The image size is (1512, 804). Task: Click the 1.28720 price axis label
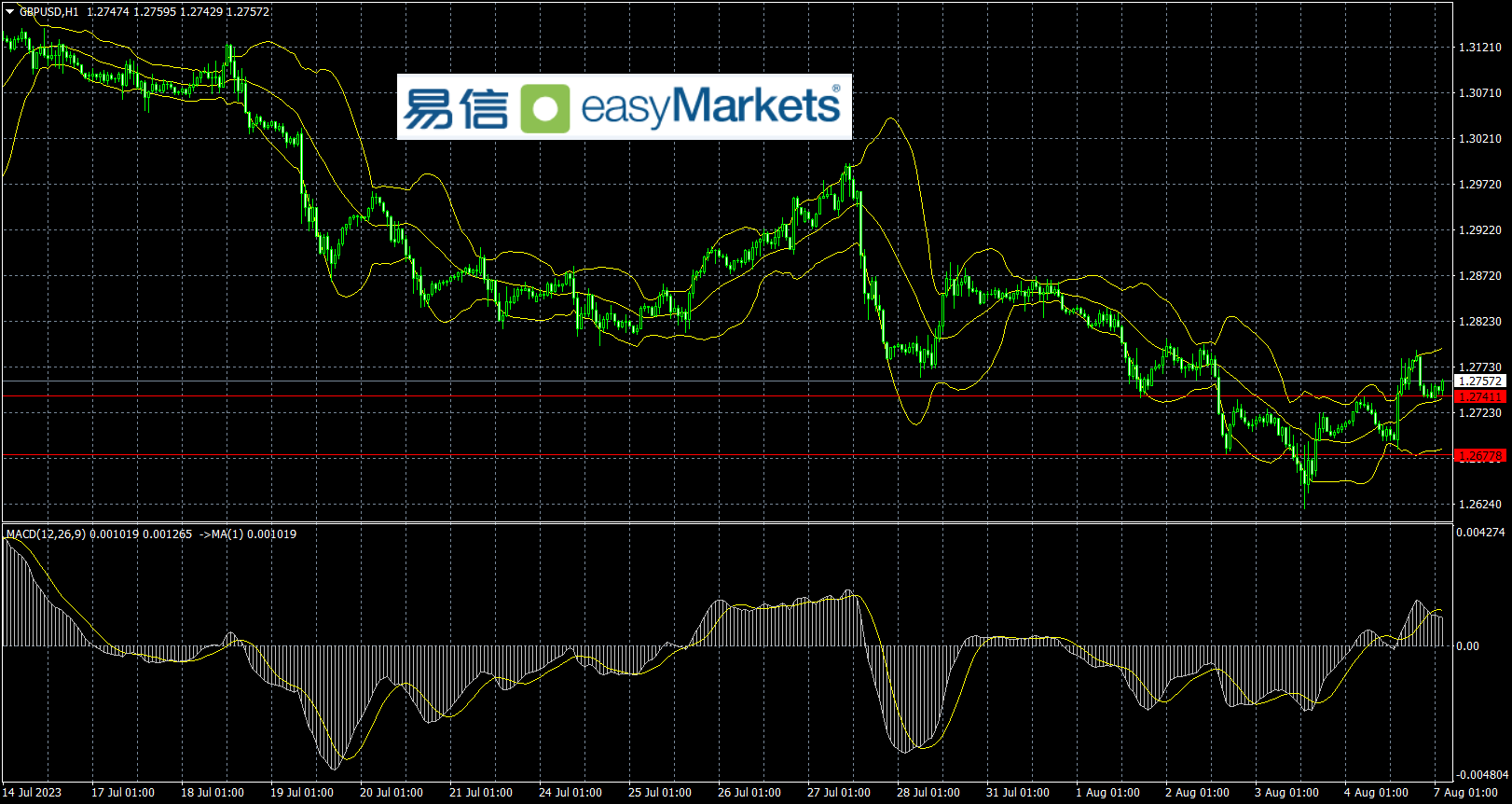[1480, 276]
